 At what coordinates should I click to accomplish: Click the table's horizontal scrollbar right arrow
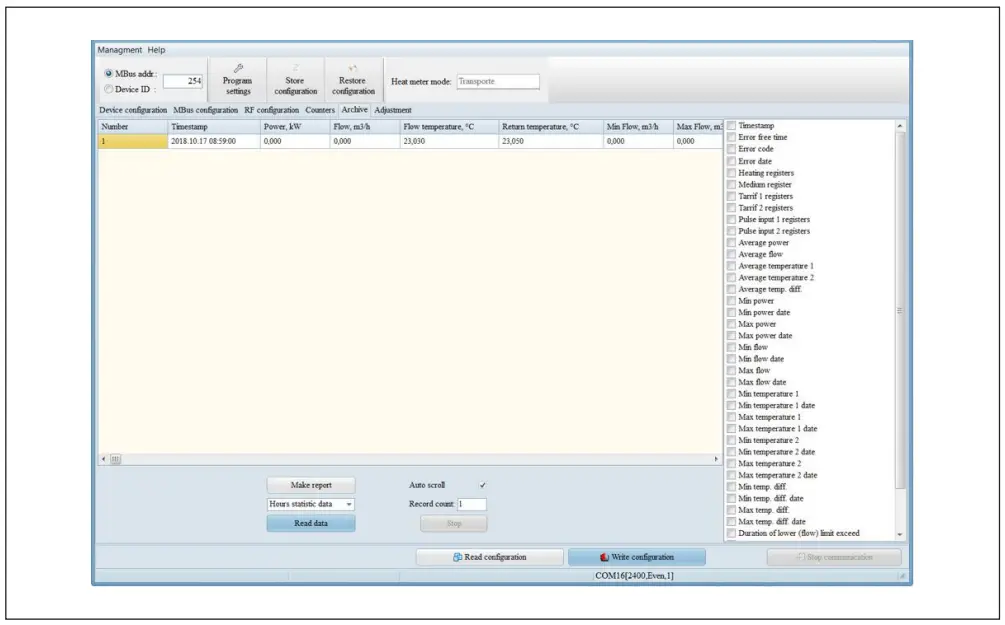715,459
